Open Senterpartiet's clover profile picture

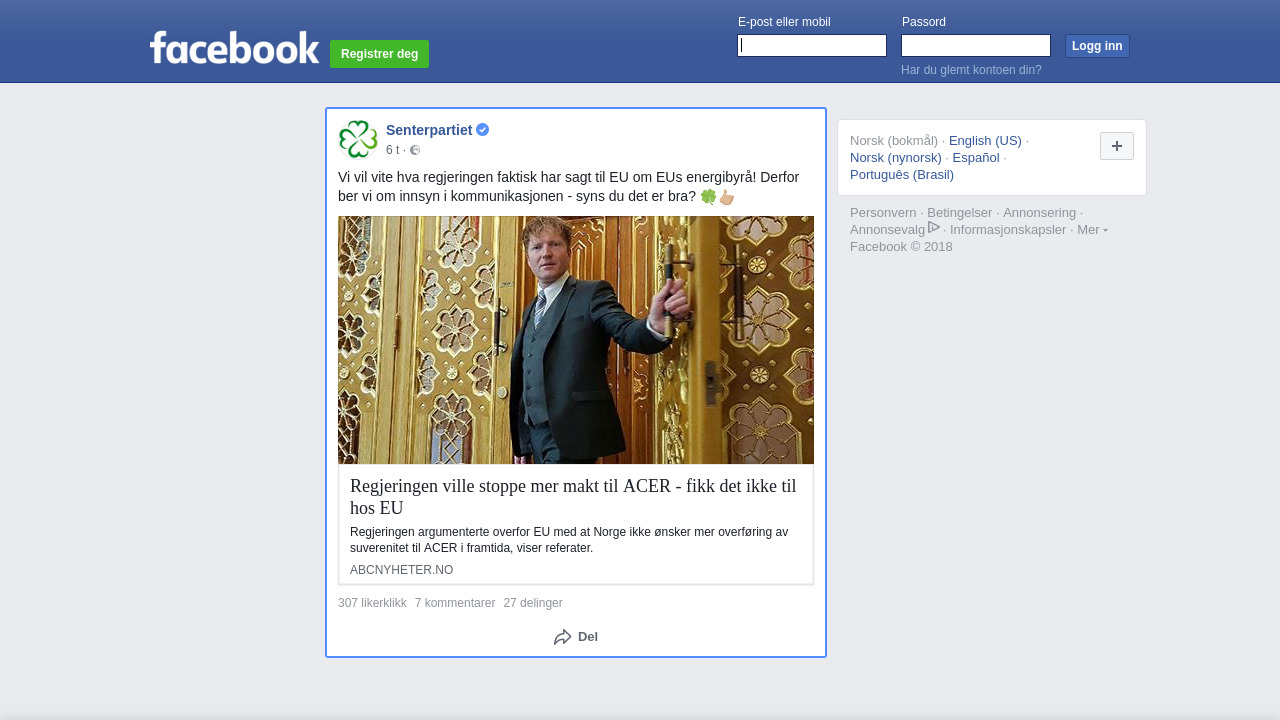[358, 139]
